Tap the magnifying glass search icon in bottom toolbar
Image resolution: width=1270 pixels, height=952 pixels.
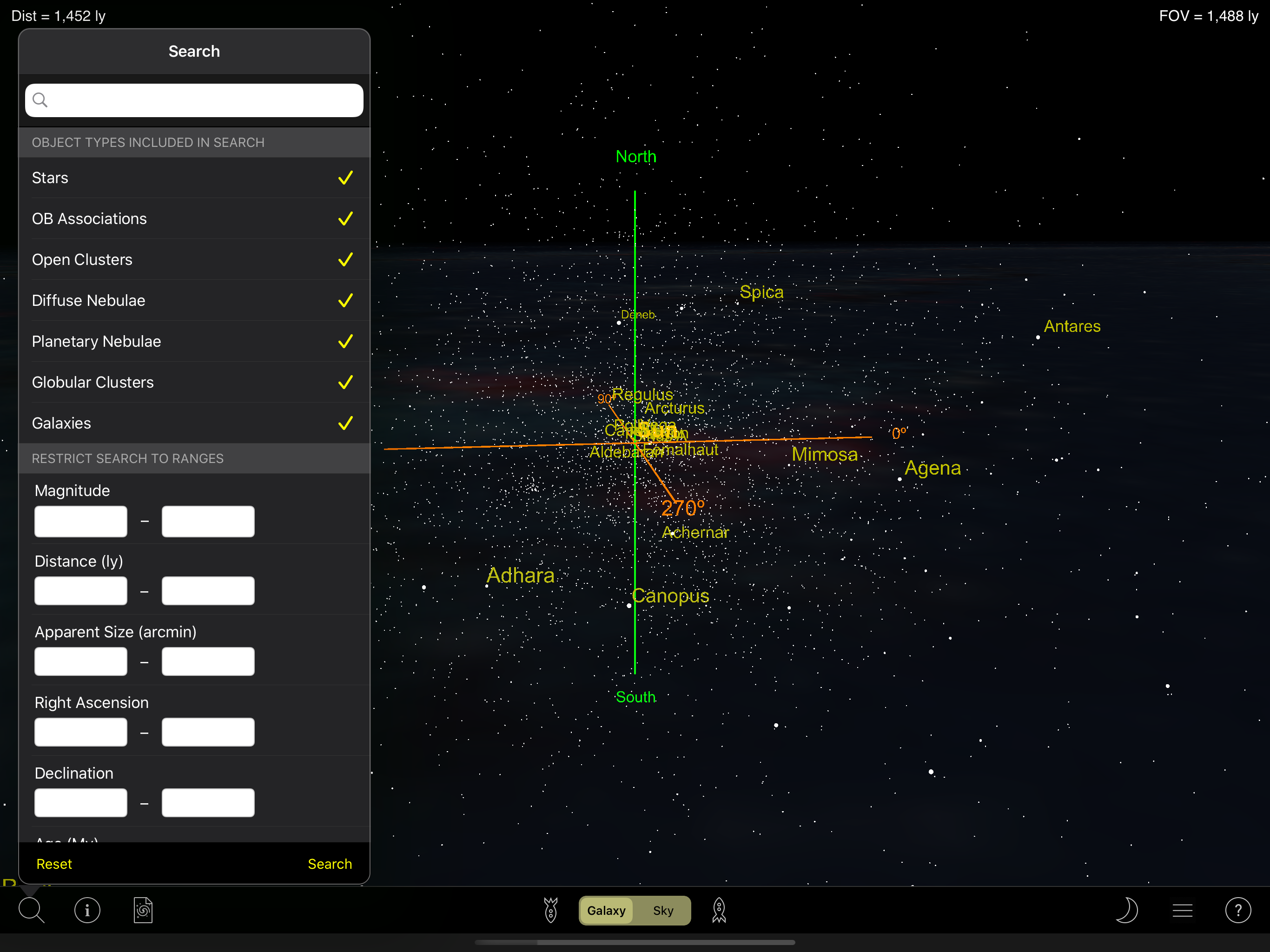tap(31, 910)
